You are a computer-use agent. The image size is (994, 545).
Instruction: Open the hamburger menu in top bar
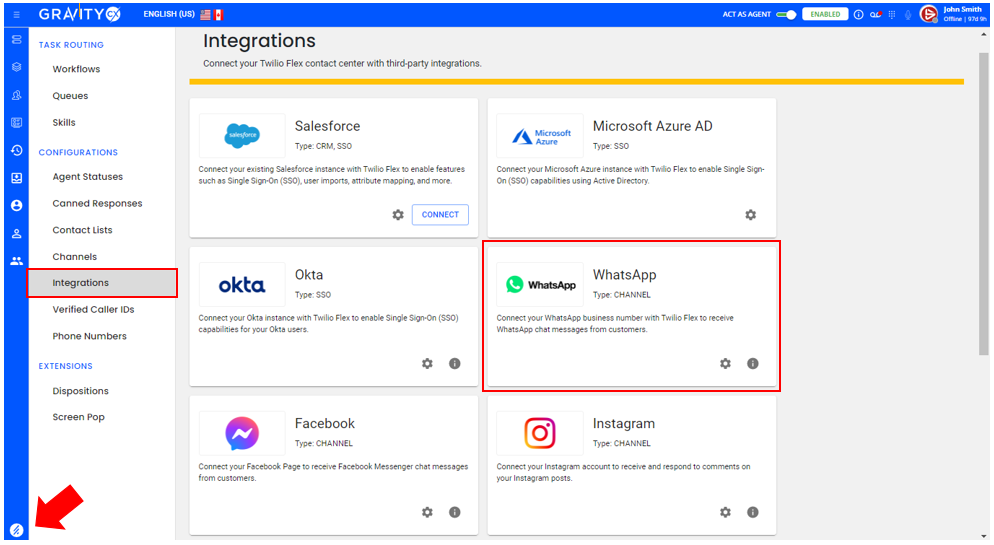pyautogui.click(x=16, y=15)
